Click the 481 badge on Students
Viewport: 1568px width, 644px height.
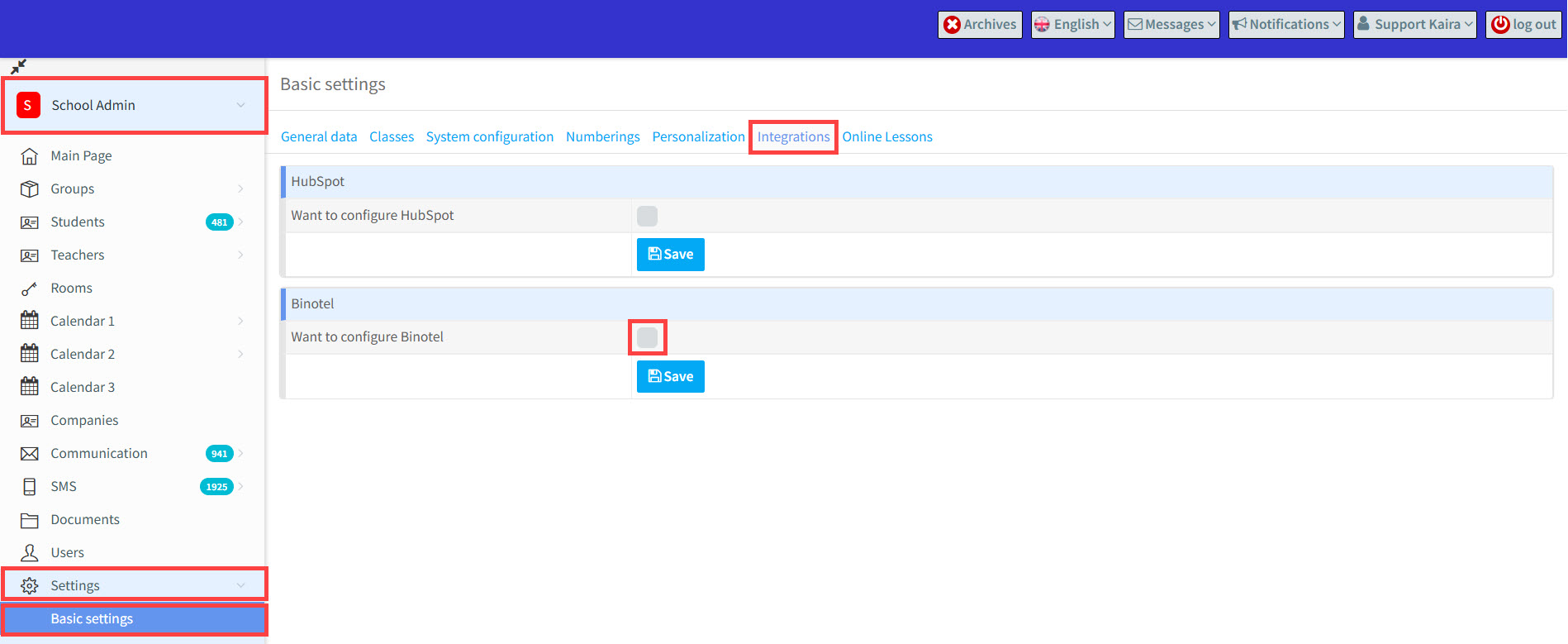pyautogui.click(x=219, y=222)
